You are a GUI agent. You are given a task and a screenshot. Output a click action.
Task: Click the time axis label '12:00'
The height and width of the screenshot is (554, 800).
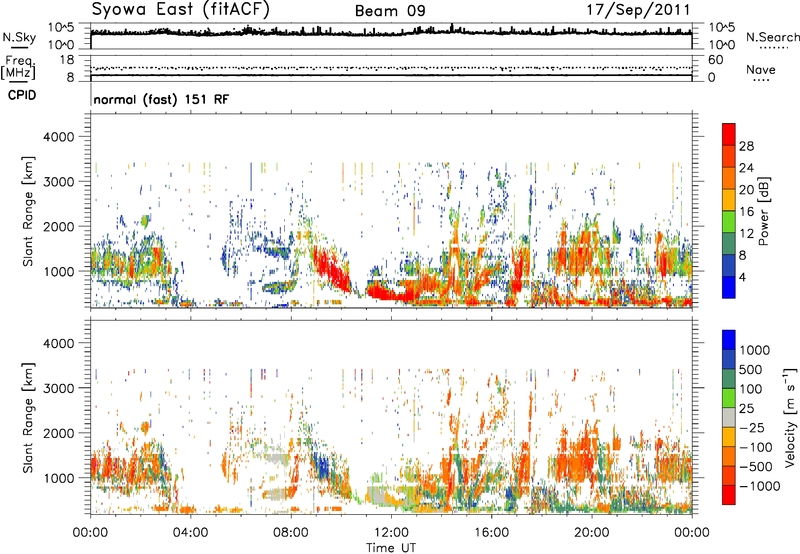coord(391,533)
